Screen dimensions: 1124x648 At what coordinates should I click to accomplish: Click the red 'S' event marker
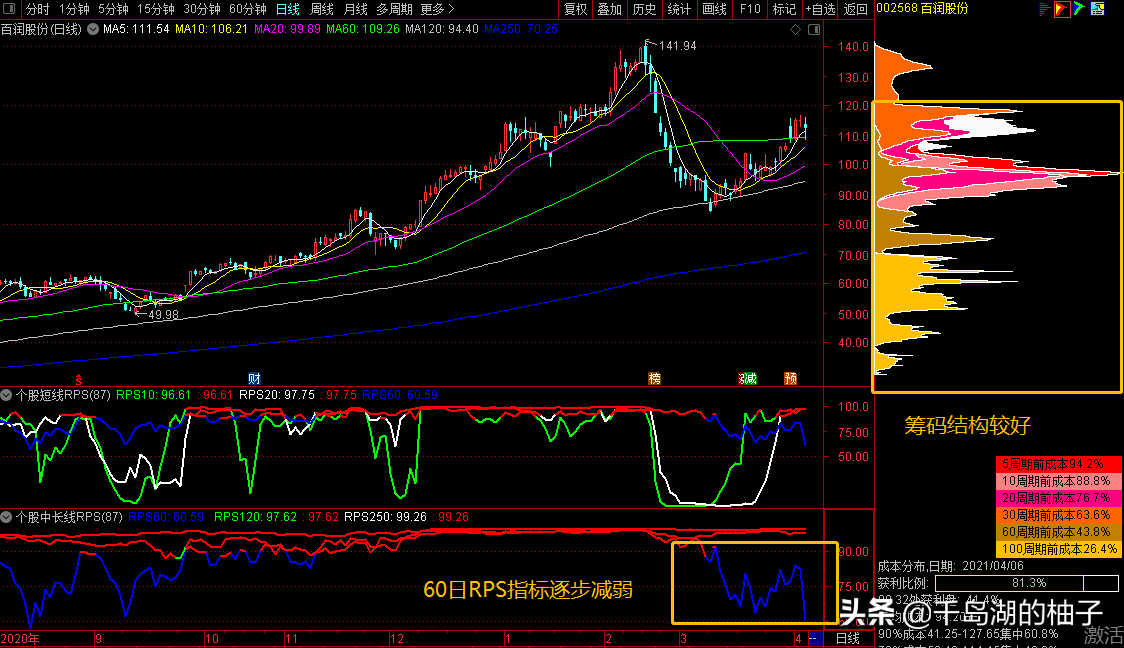coord(79,379)
